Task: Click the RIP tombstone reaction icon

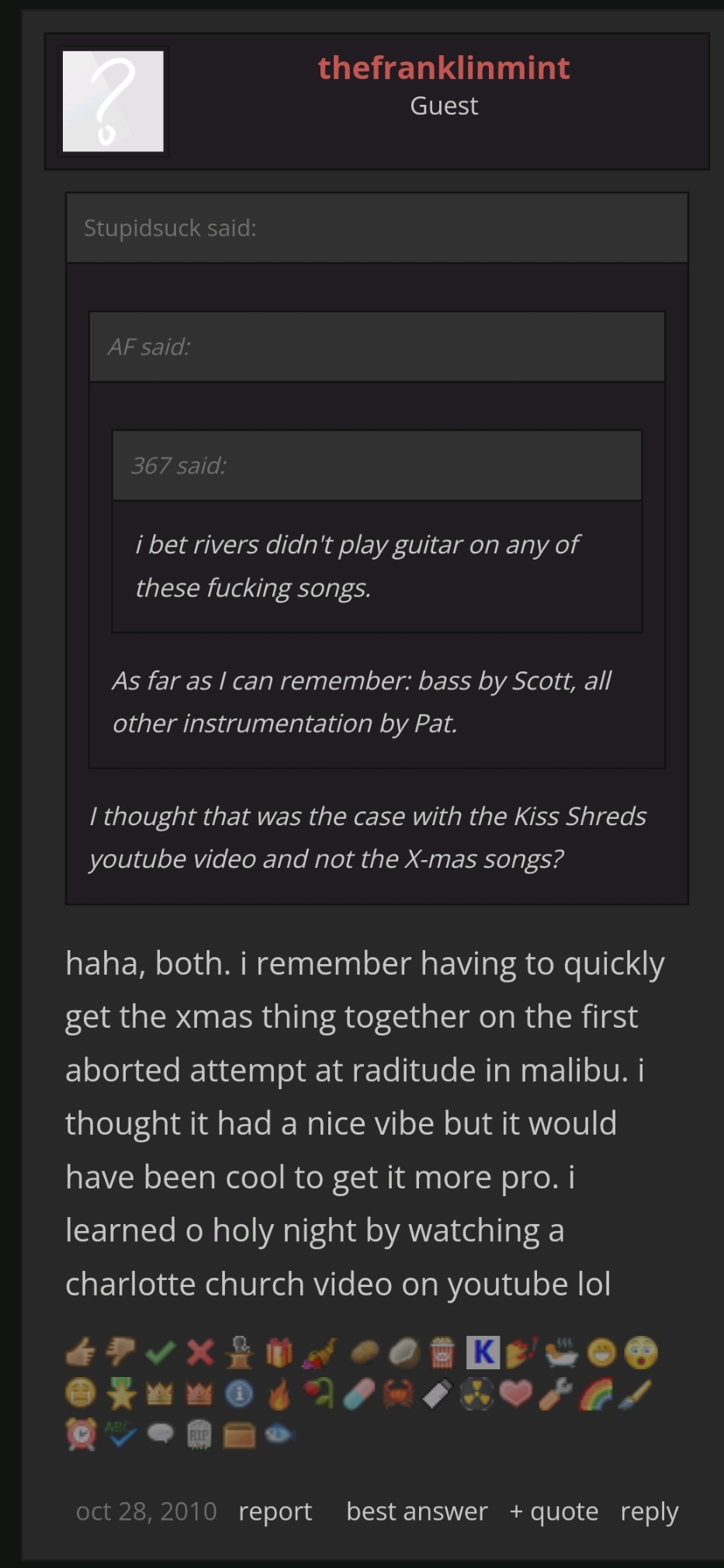Action: point(199,1434)
